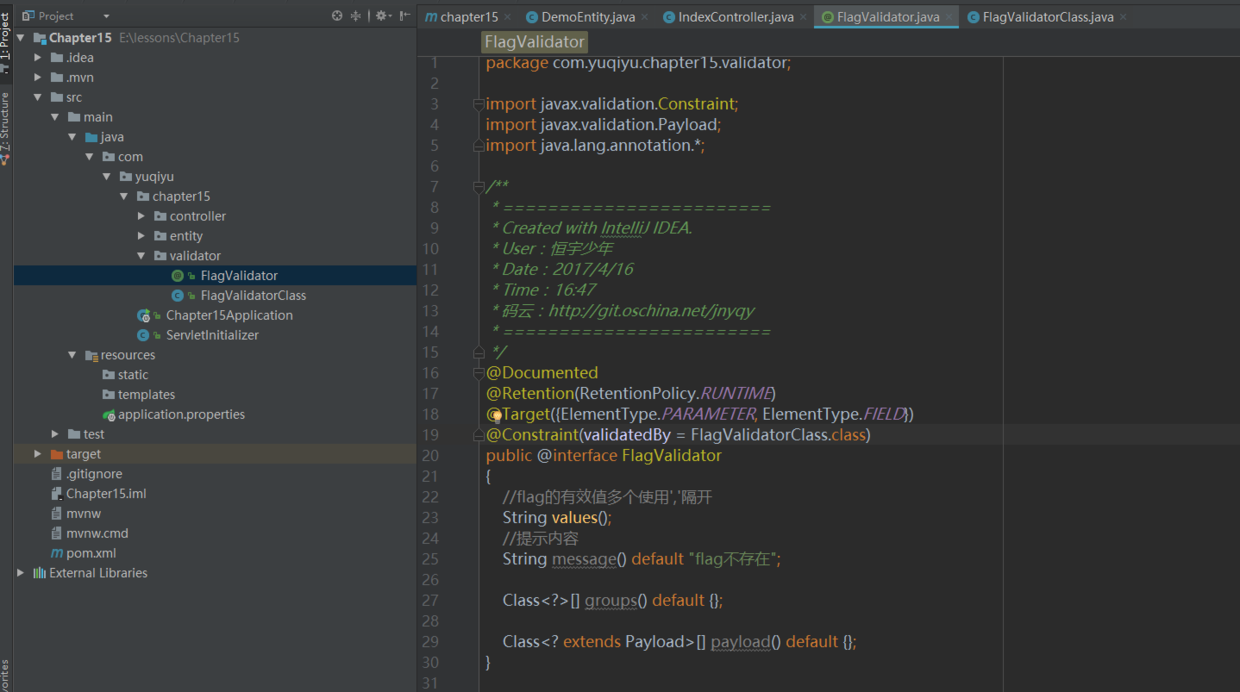Open the Project panel settings gear
The width and height of the screenshot is (1240, 692).
[381, 16]
